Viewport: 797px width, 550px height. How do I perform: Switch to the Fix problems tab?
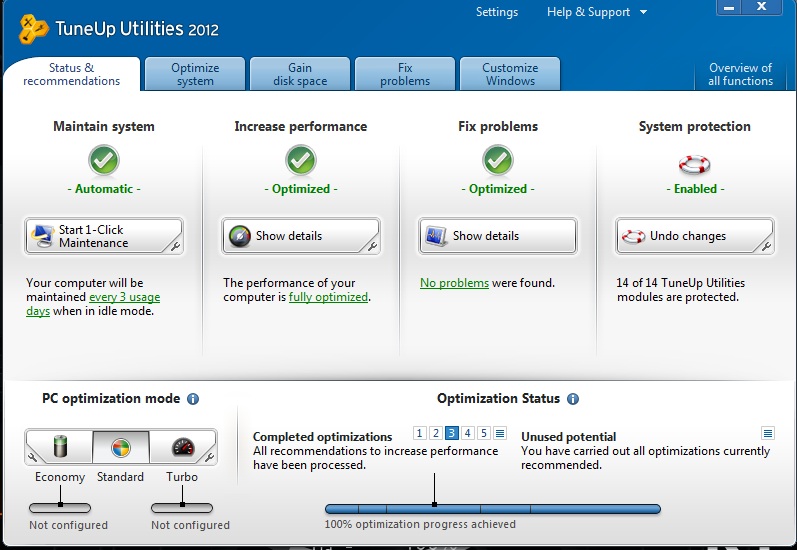point(405,74)
